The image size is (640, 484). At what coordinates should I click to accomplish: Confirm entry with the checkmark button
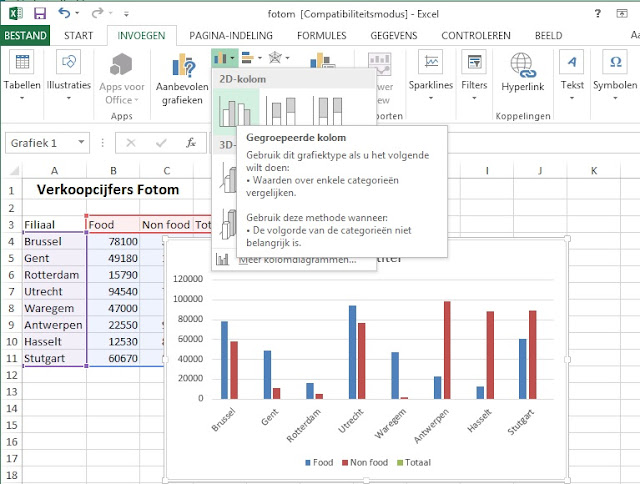(161, 142)
